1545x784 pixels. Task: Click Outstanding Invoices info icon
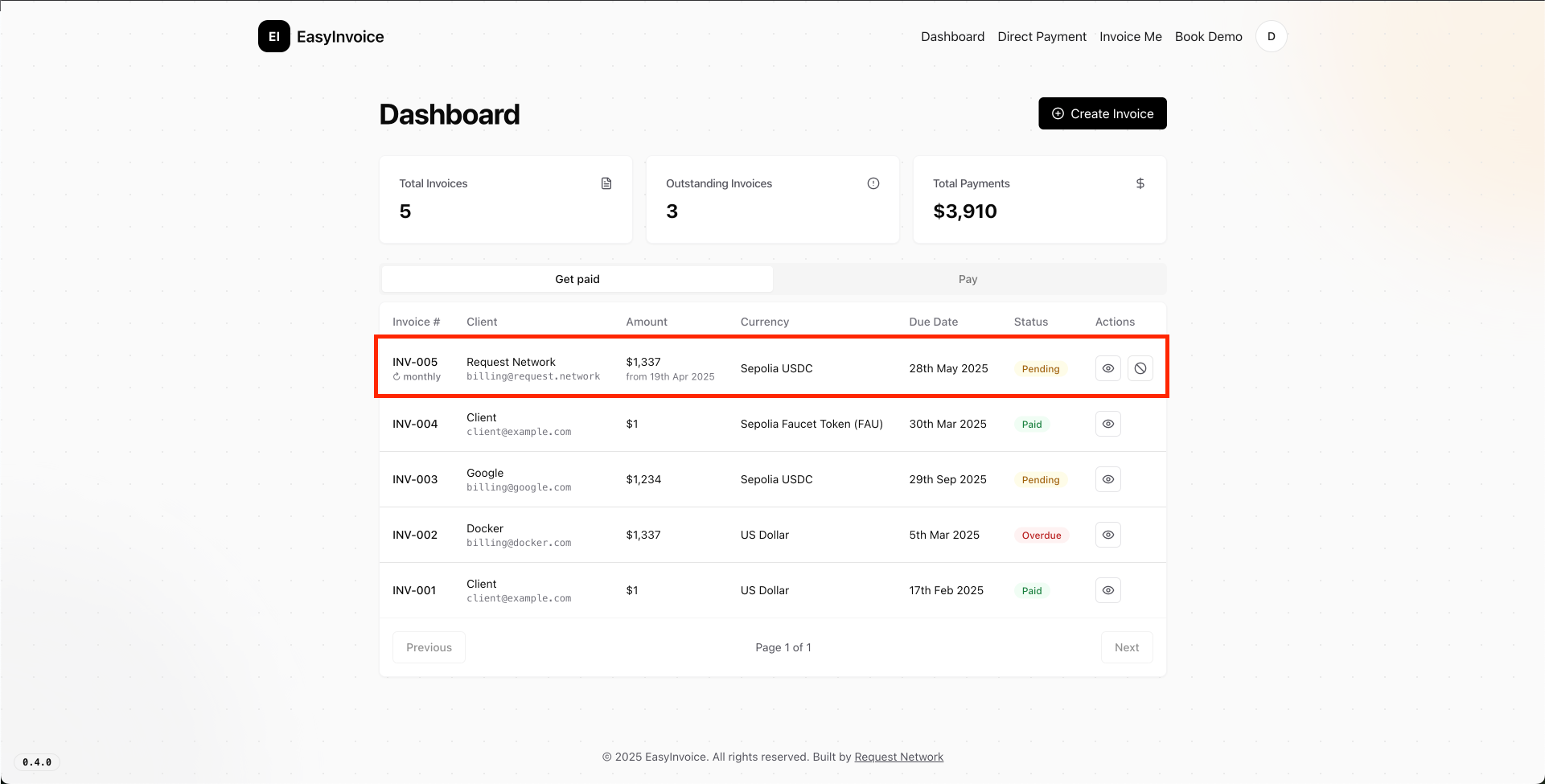coord(873,183)
